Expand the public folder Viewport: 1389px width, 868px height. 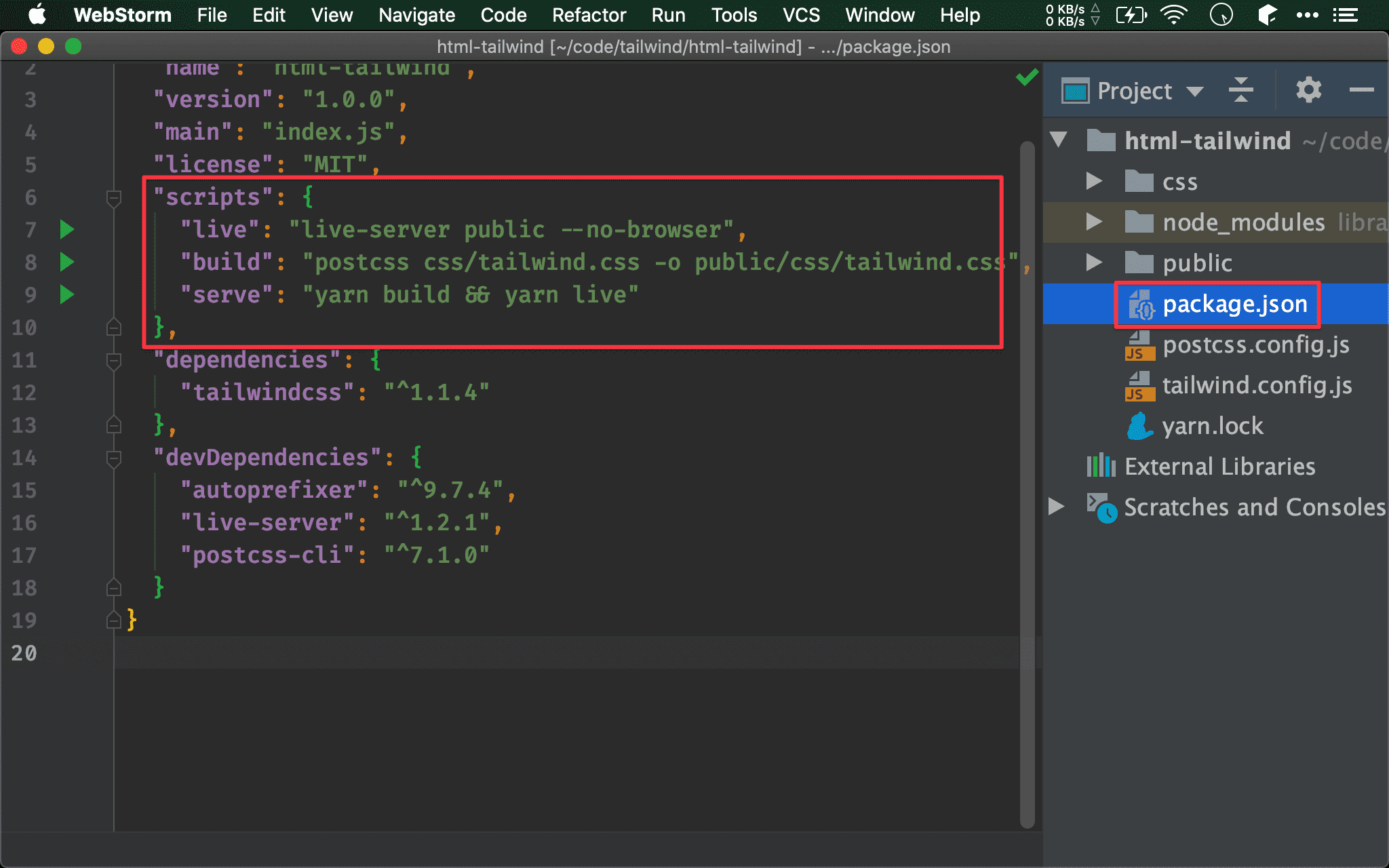click(x=1093, y=262)
